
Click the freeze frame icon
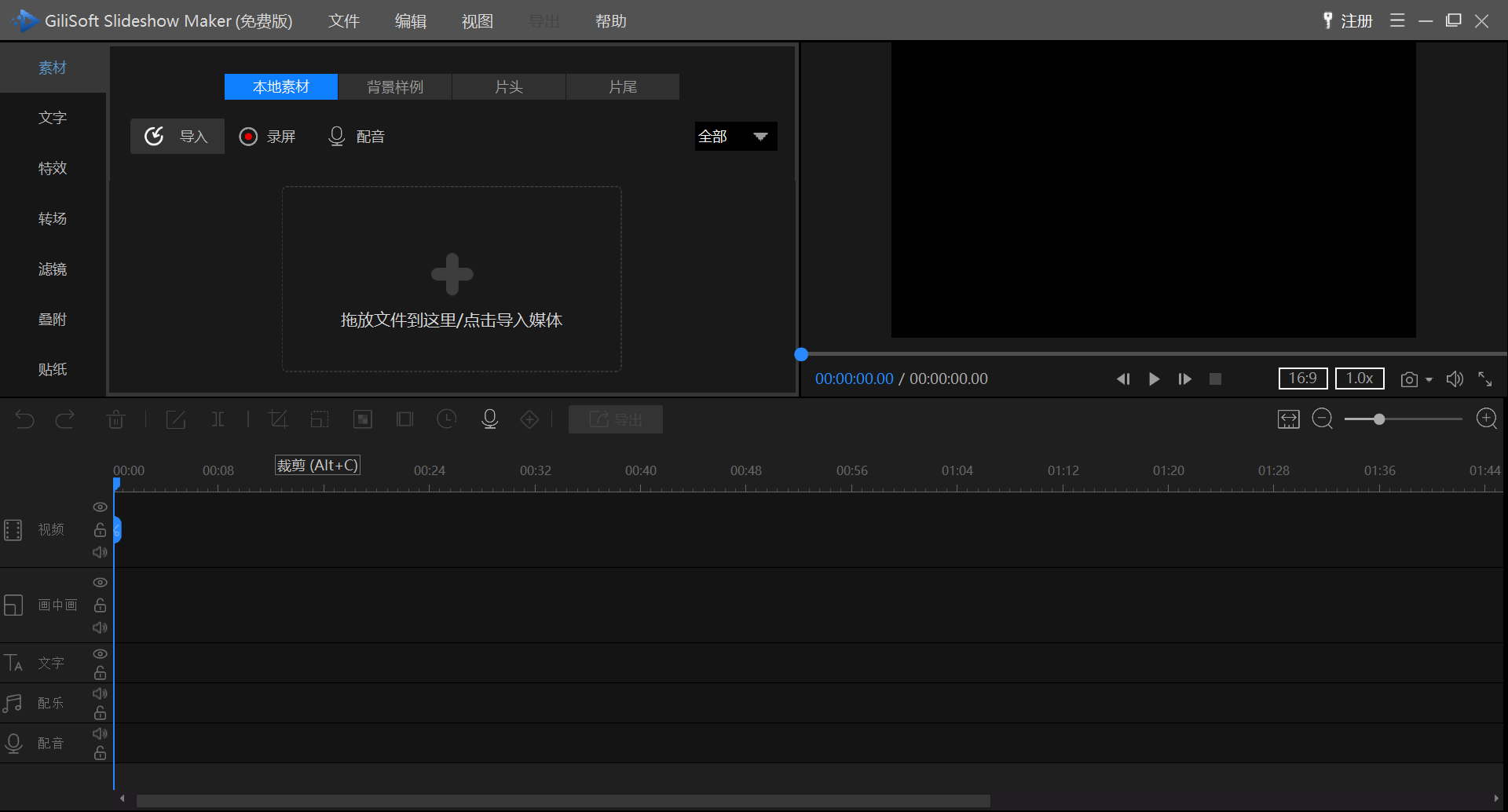(x=405, y=419)
